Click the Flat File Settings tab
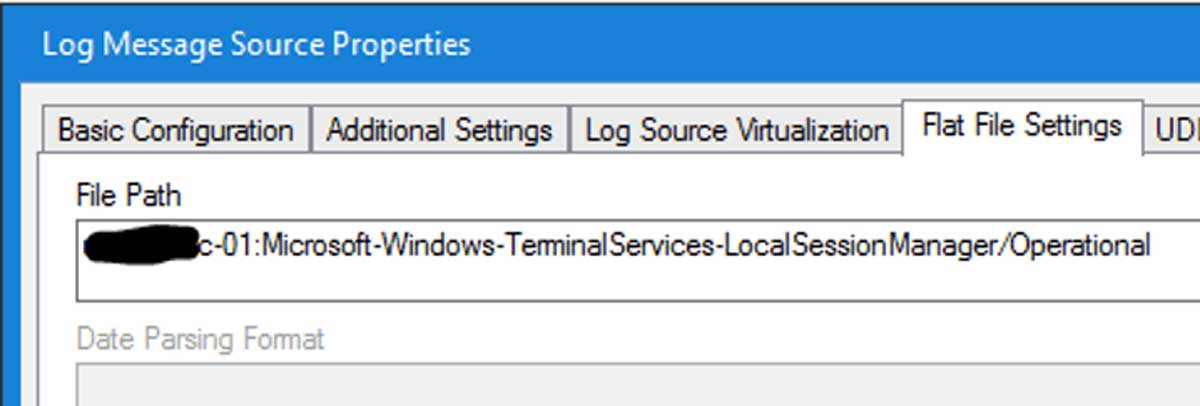 (1021, 127)
